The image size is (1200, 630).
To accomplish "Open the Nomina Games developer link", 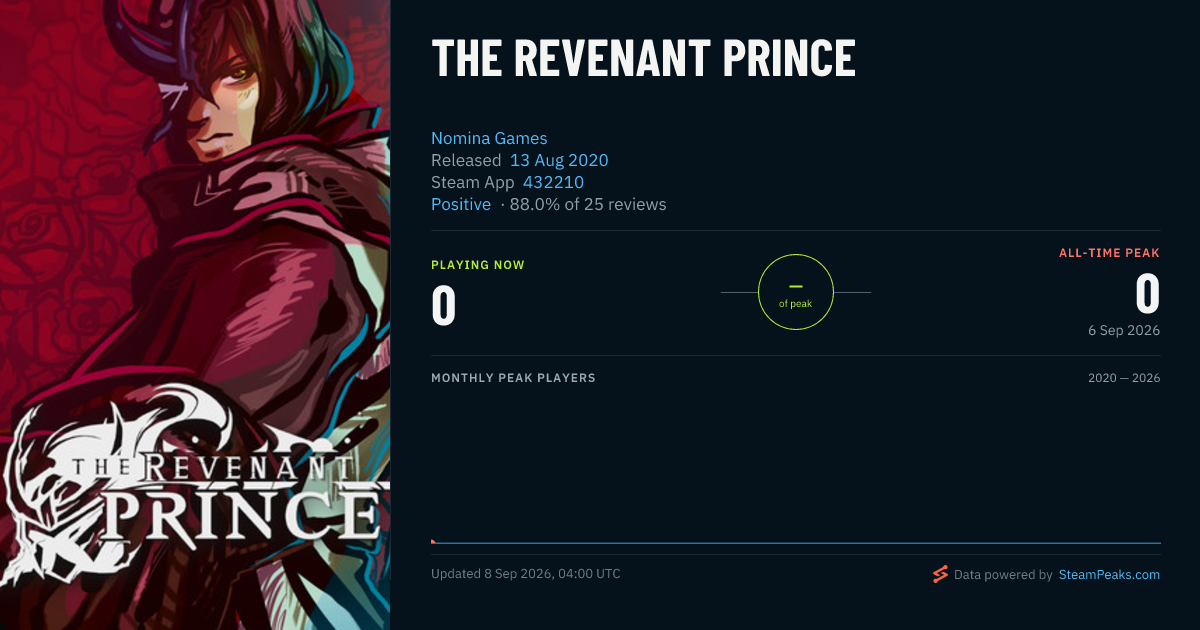I will (x=489, y=138).
